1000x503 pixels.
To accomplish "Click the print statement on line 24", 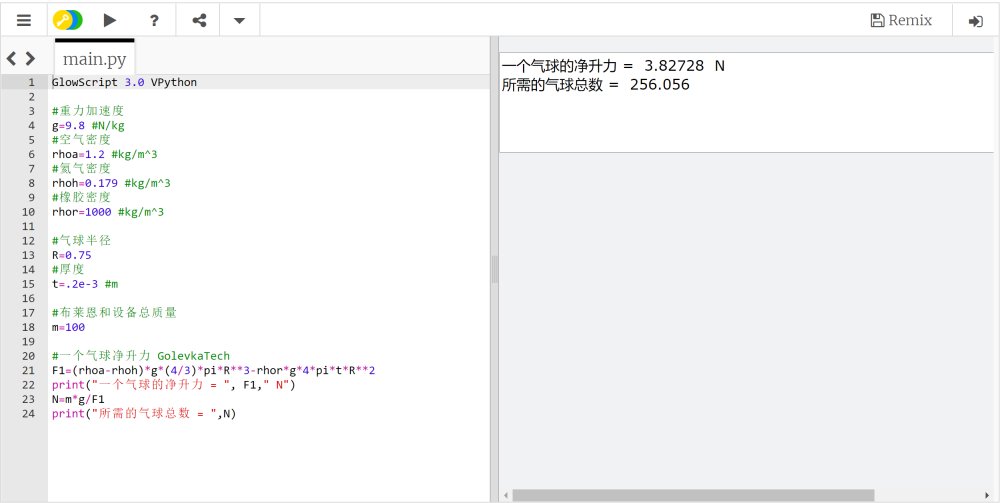I will tap(144, 414).
